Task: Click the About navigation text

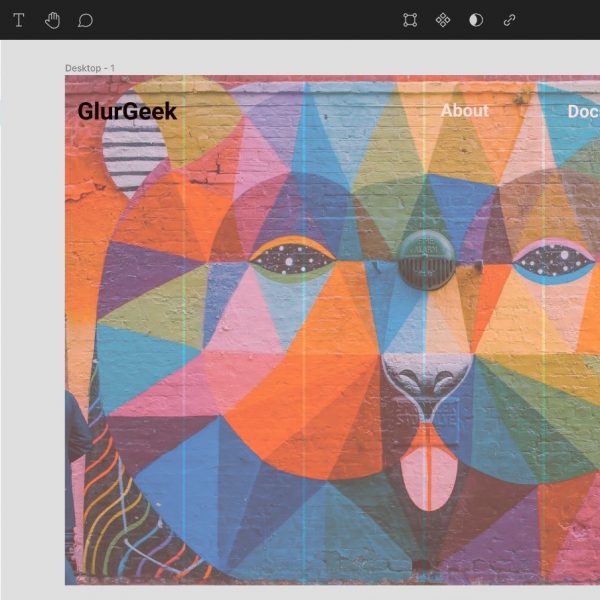Action: click(465, 110)
